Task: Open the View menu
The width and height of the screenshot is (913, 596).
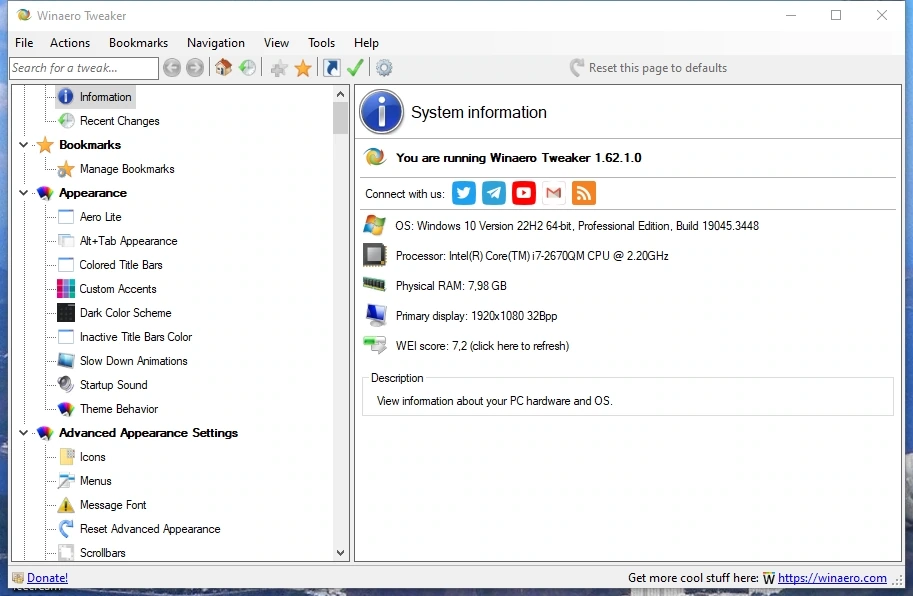Action: point(276,42)
